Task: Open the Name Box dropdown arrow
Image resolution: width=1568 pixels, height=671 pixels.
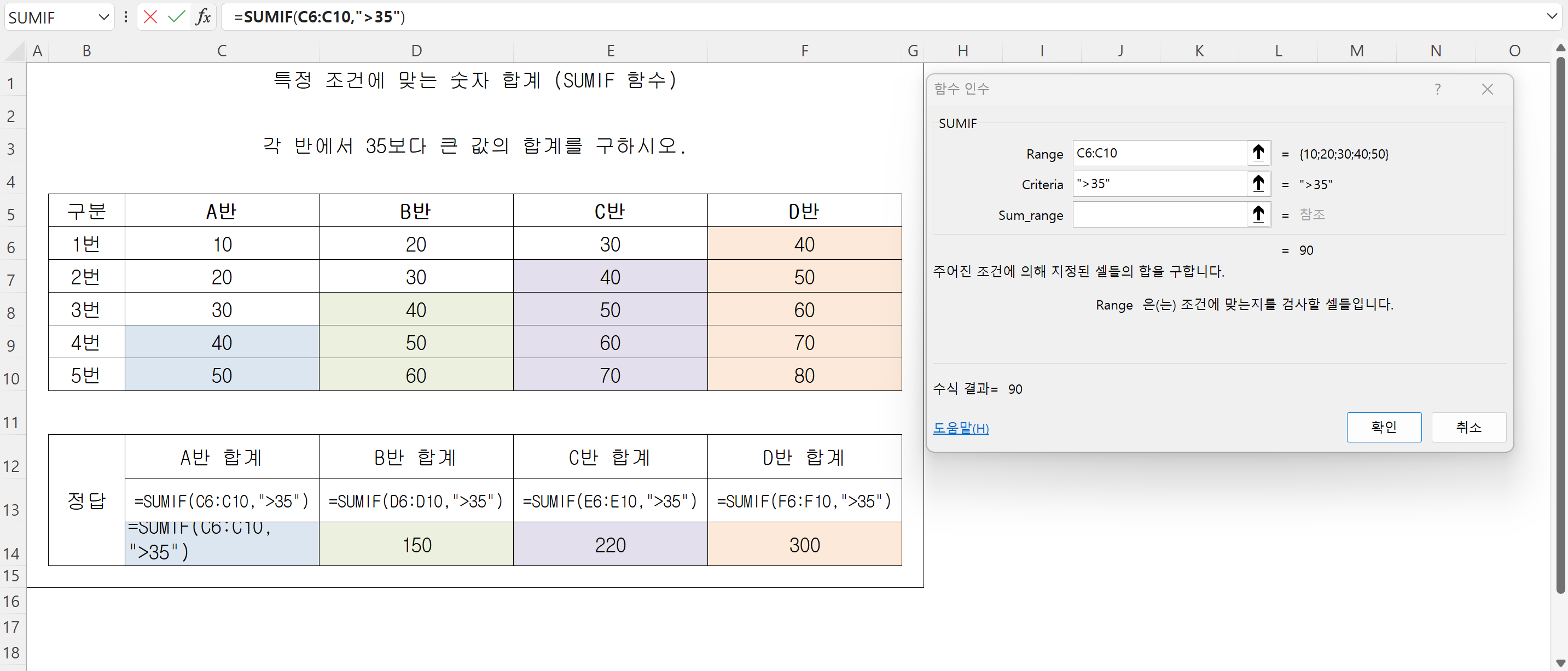Action: [103, 17]
